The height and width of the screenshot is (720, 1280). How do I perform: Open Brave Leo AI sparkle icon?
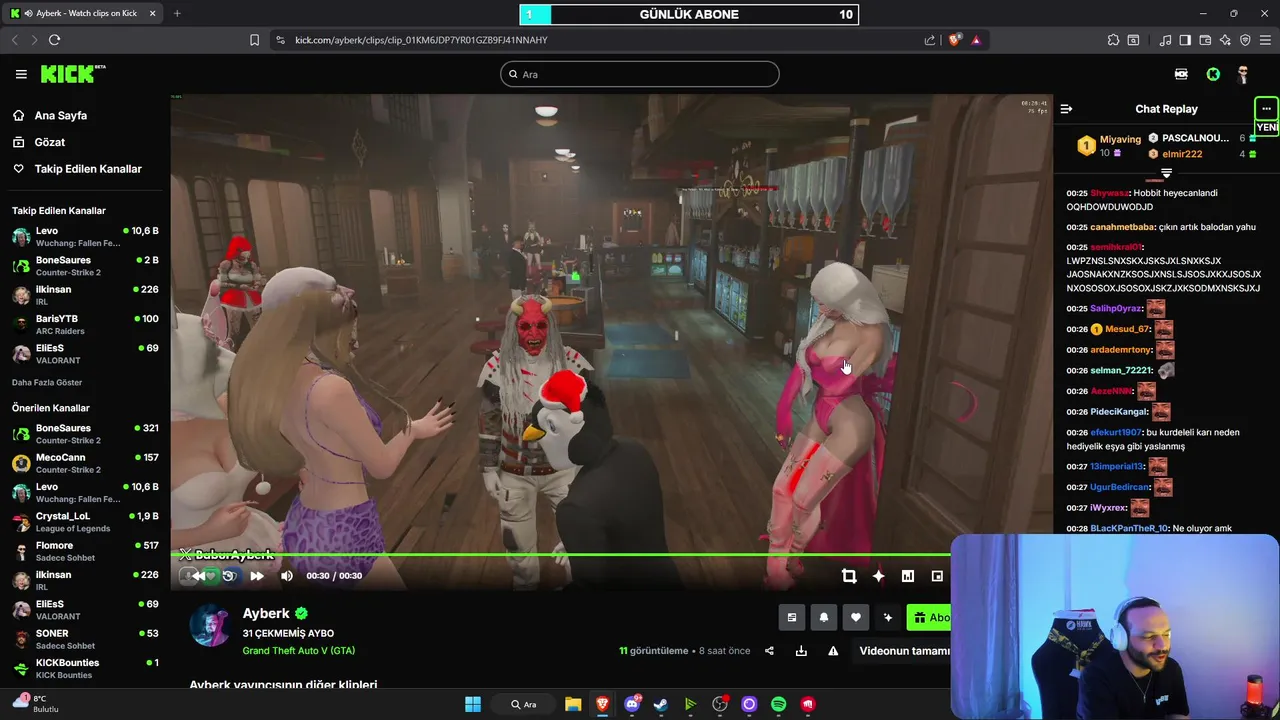pyautogui.click(x=1225, y=40)
